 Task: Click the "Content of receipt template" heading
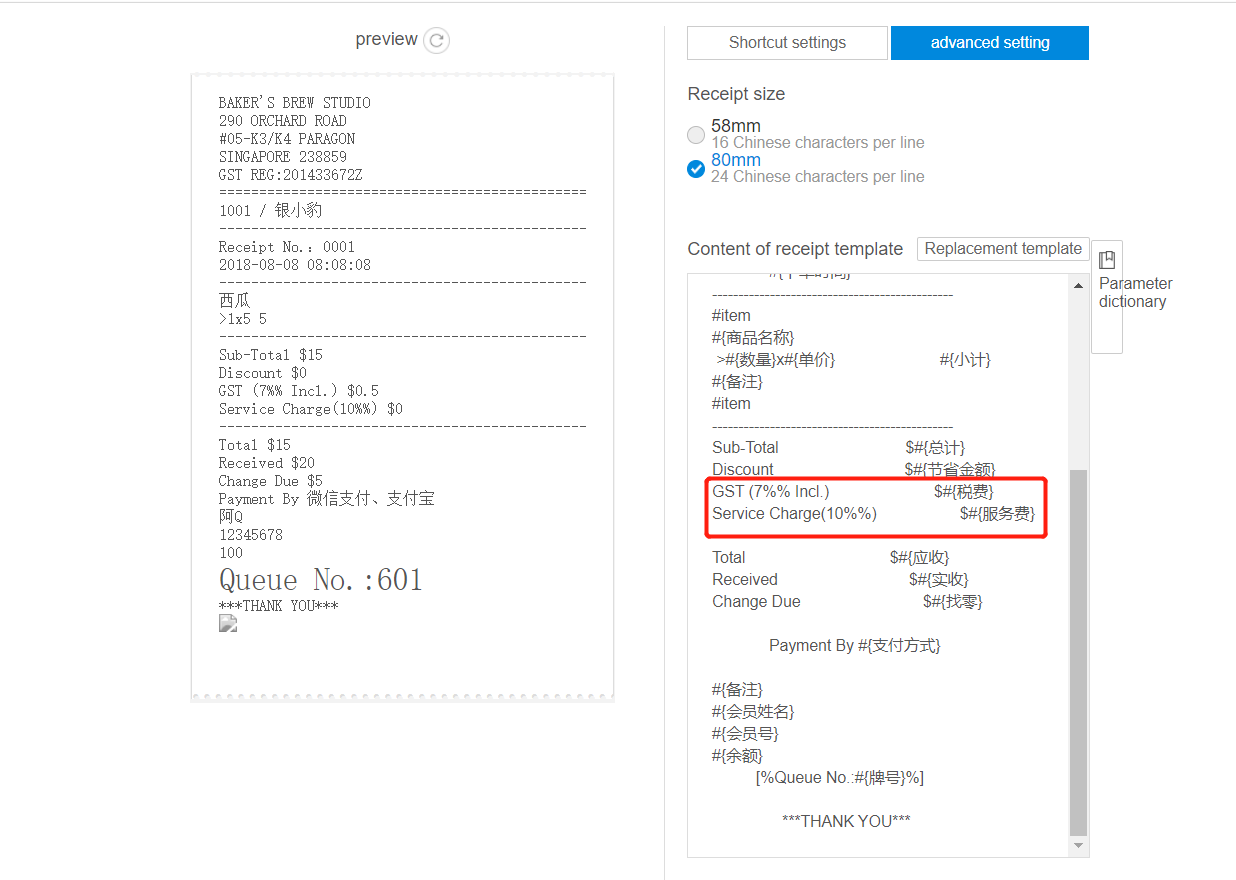coord(795,249)
